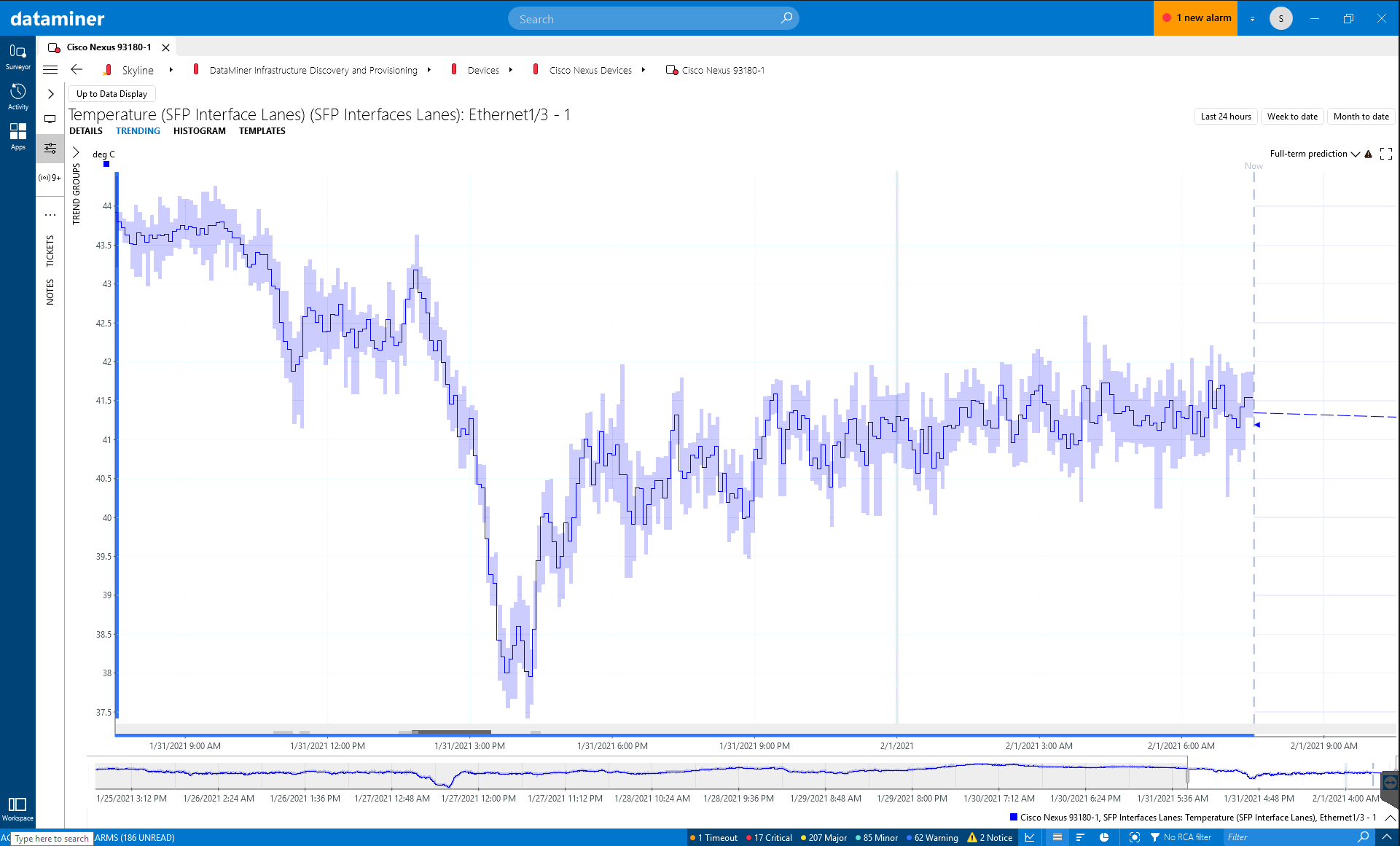Select the Last 24 hours range
The width and height of the screenshot is (1400, 846).
tap(1226, 117)
